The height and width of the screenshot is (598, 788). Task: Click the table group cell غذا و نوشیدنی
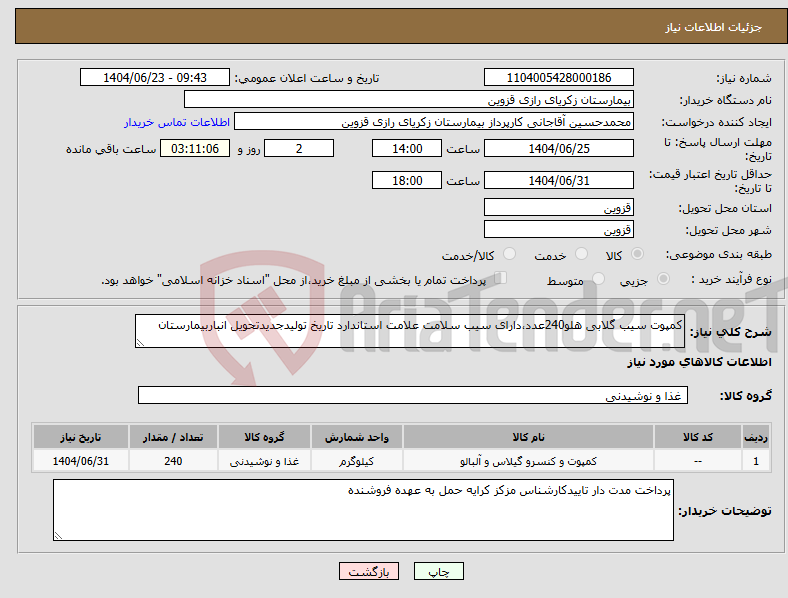pos(264,460)
